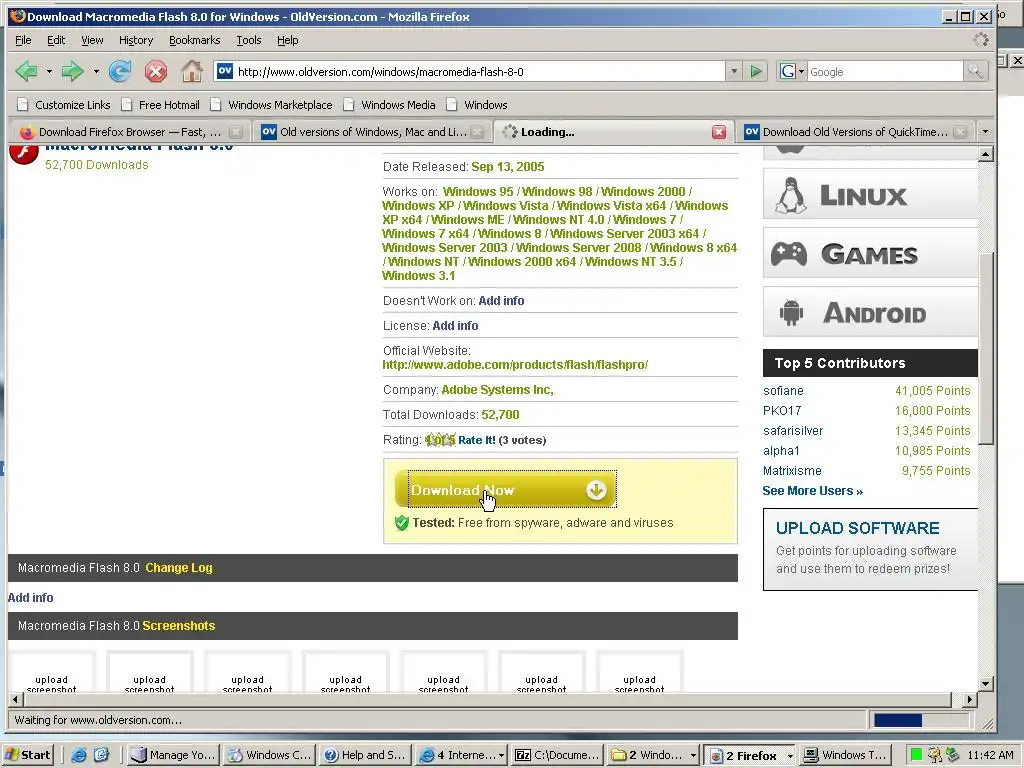This screenshot has width=1024, height=768.
Task: Open the list all tabs dropdown
Action: pos(985,132)
